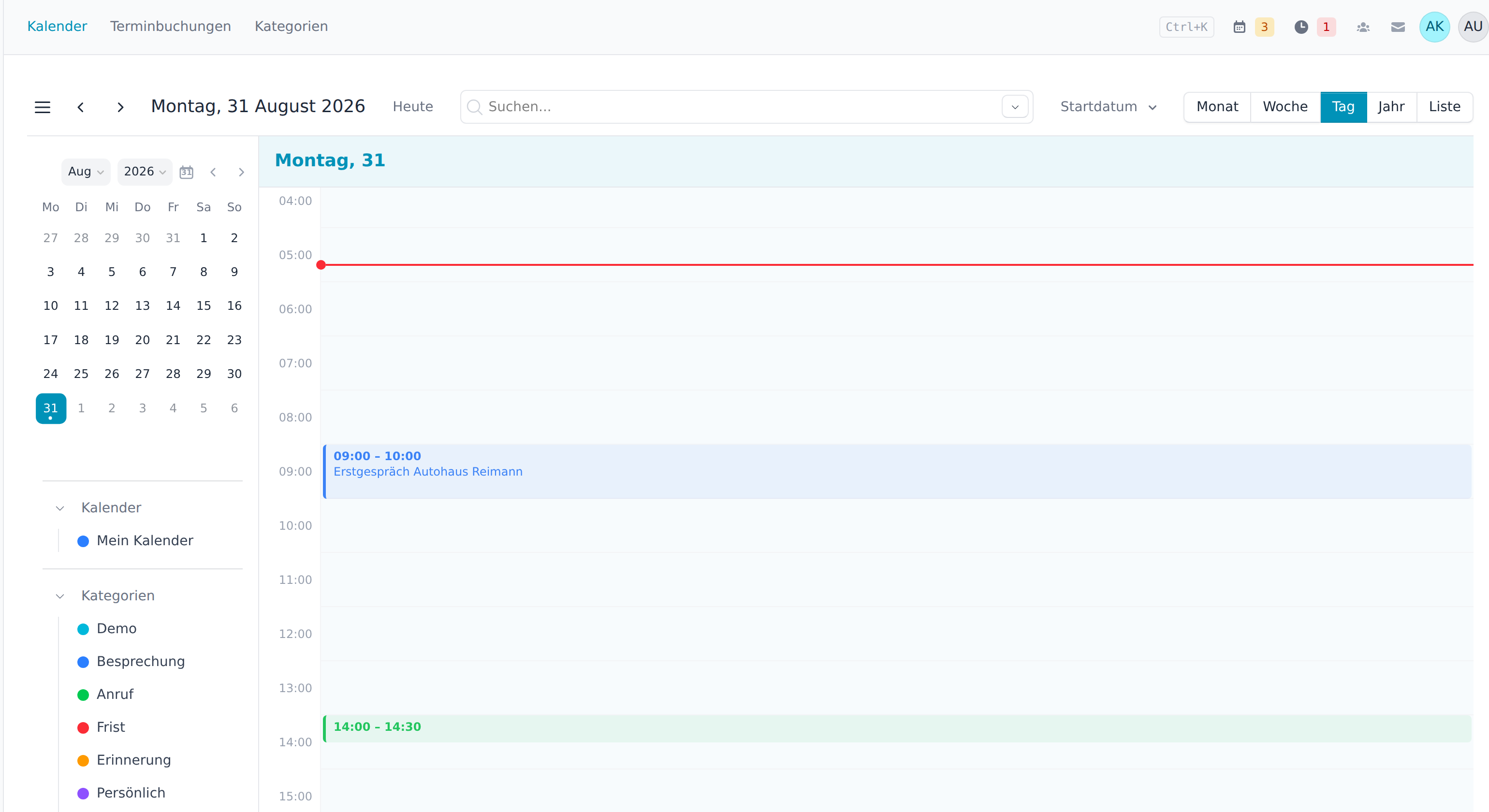Viewport: 1489px width, 812px height.
Task: Open the contacts group icon
Action: coord(1363,27)
